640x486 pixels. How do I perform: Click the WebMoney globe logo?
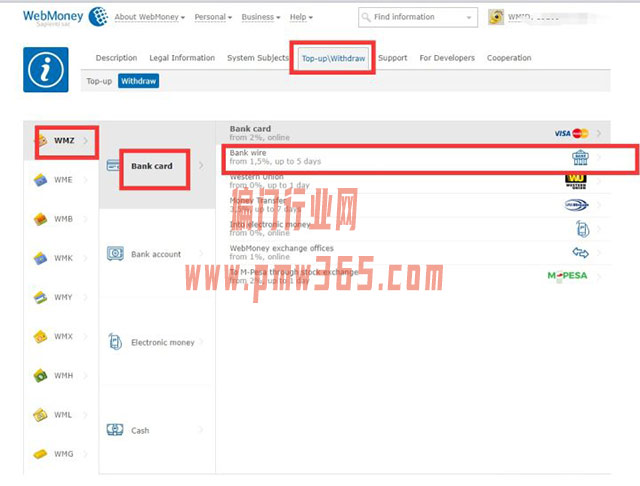pos(98,17)
